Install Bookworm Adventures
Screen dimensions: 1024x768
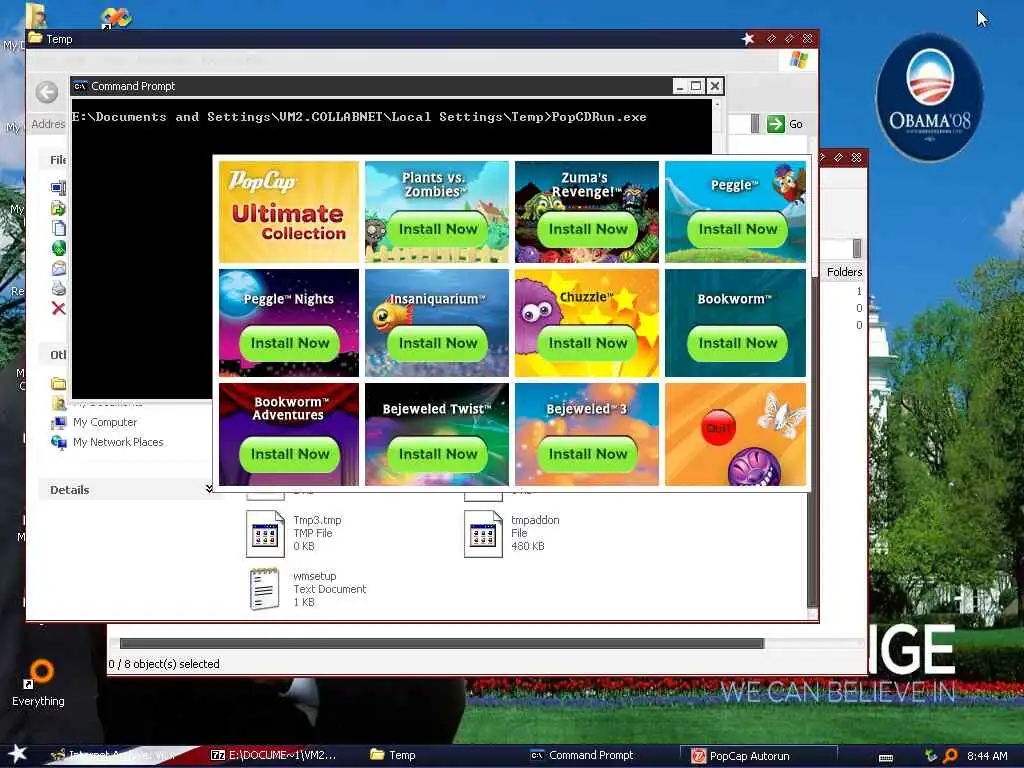click(289, 455)
